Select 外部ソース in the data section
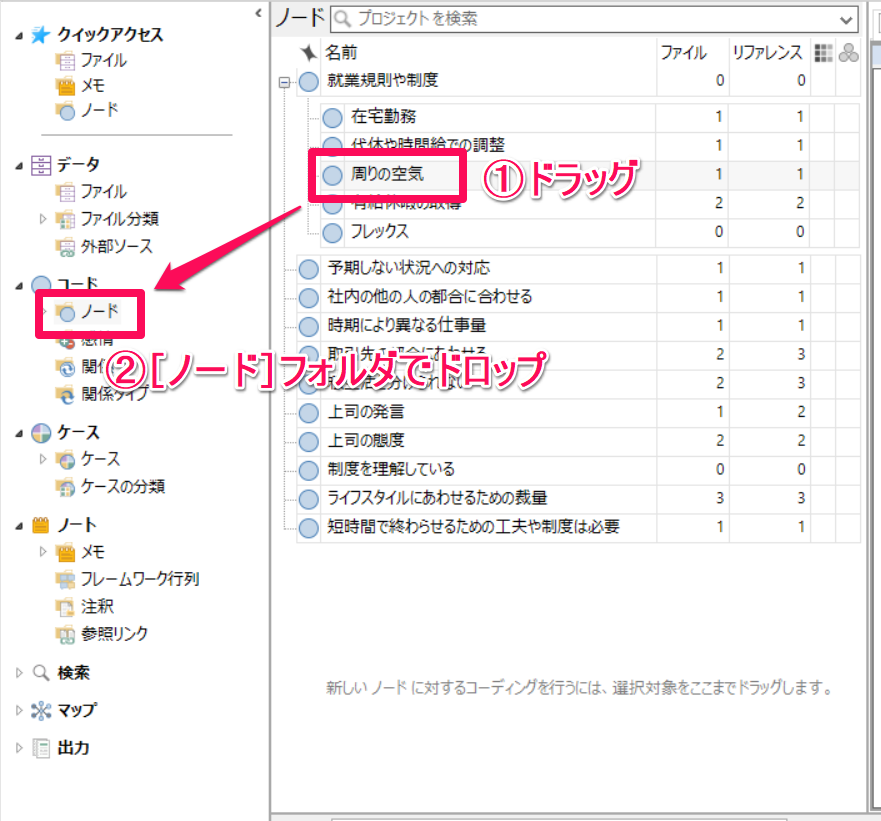 116,246
